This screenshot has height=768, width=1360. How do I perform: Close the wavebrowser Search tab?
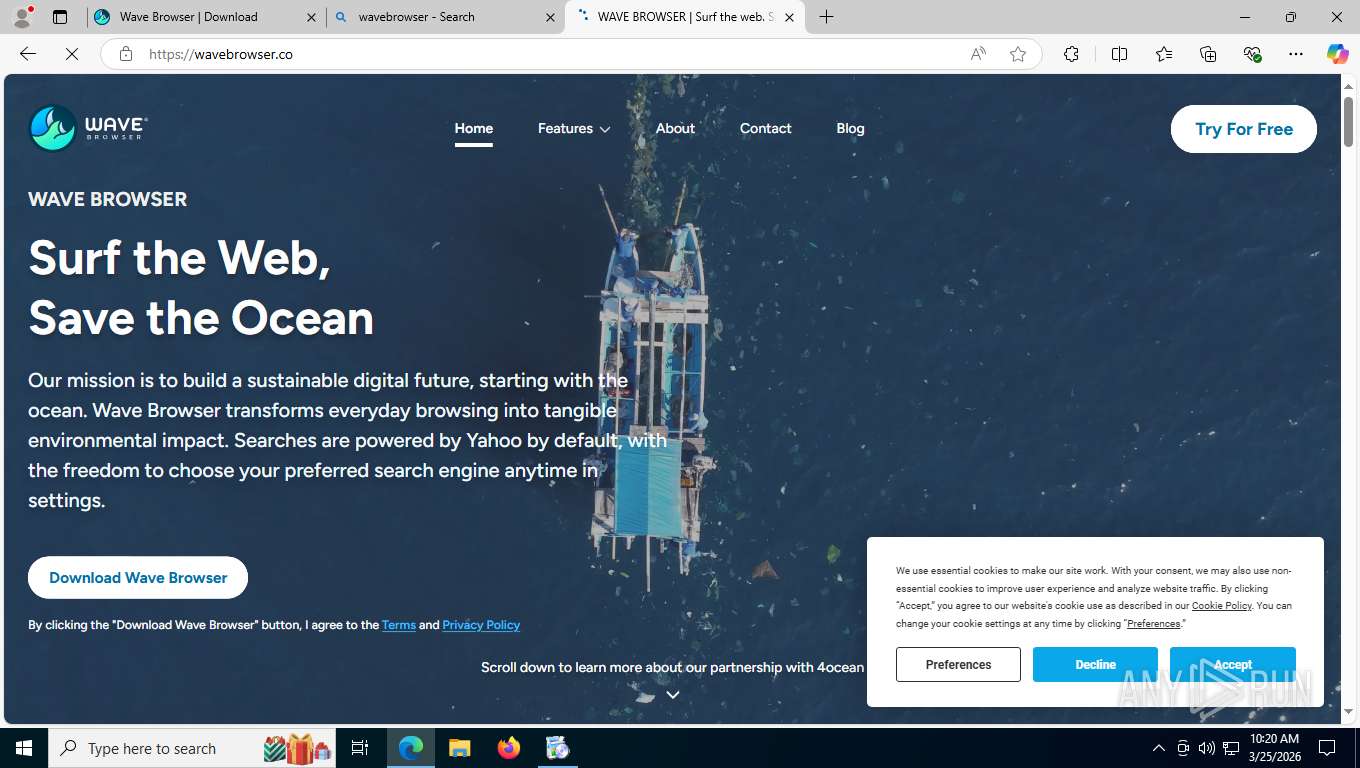pos(550,17)
